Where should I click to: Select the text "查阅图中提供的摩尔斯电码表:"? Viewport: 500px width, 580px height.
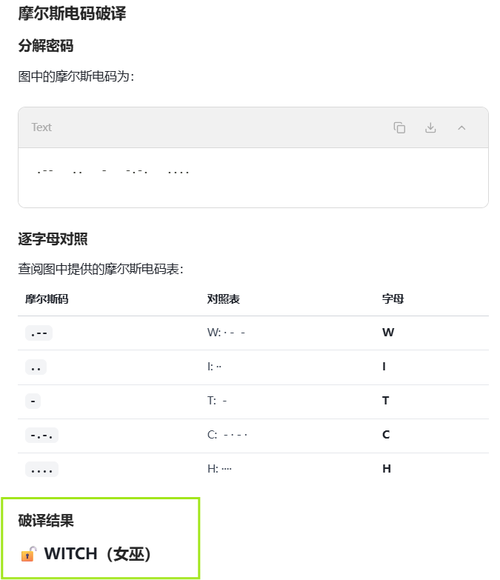pyautogui.click(x=101, y=269)
